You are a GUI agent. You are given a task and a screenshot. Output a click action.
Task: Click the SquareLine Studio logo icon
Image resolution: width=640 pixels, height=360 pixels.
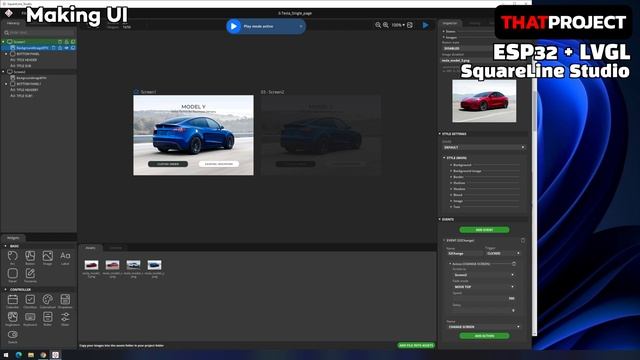(9, 13)
